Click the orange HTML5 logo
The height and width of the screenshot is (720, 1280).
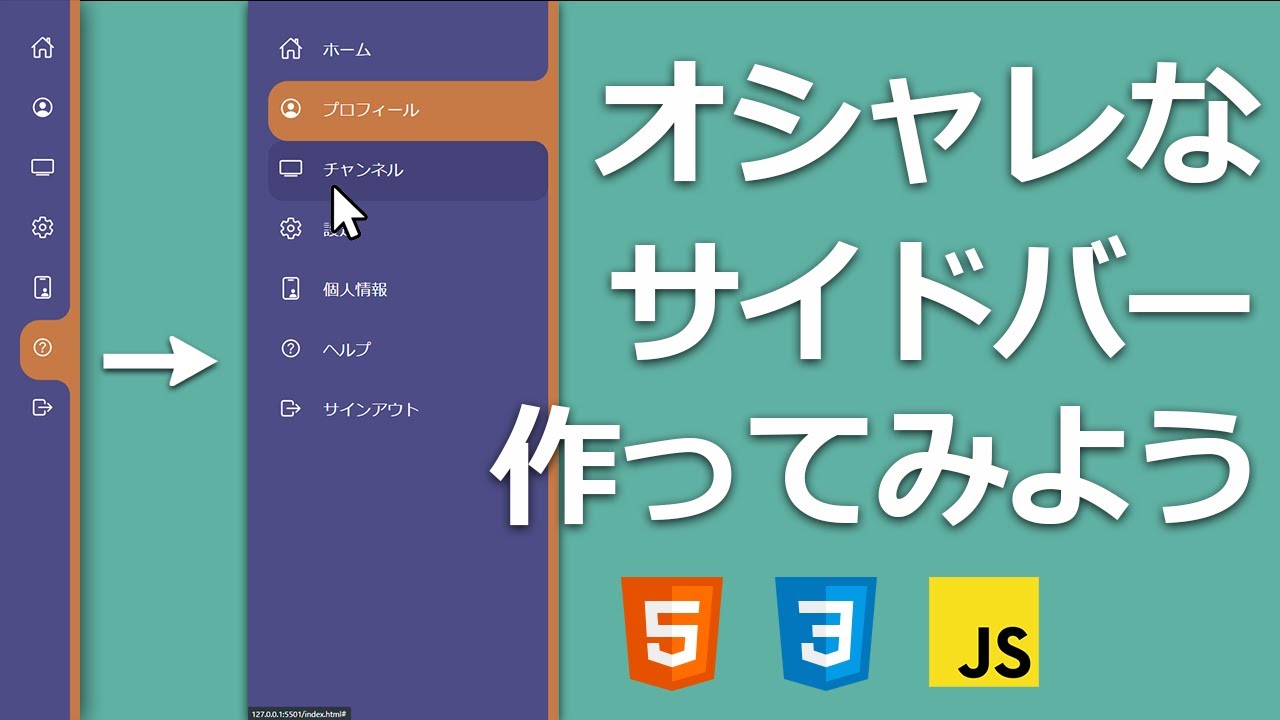671,632
